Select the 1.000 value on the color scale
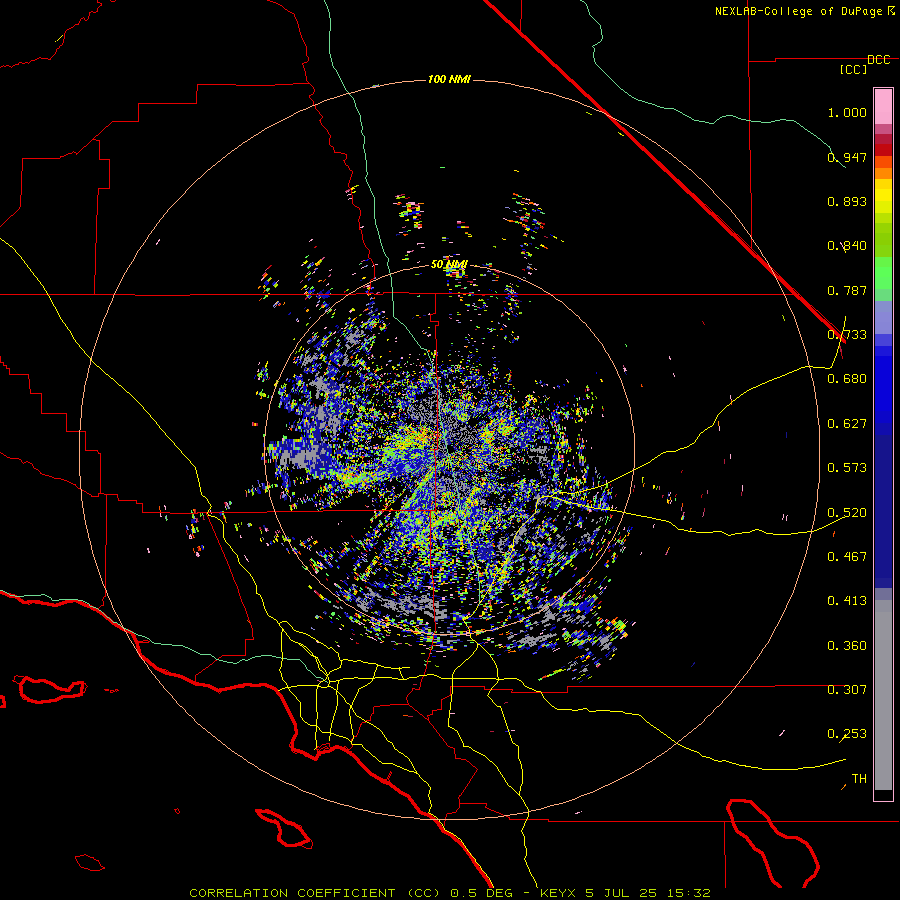Viewport: 900px width, 900px height. pyautogui.click(x=847, y=112)
